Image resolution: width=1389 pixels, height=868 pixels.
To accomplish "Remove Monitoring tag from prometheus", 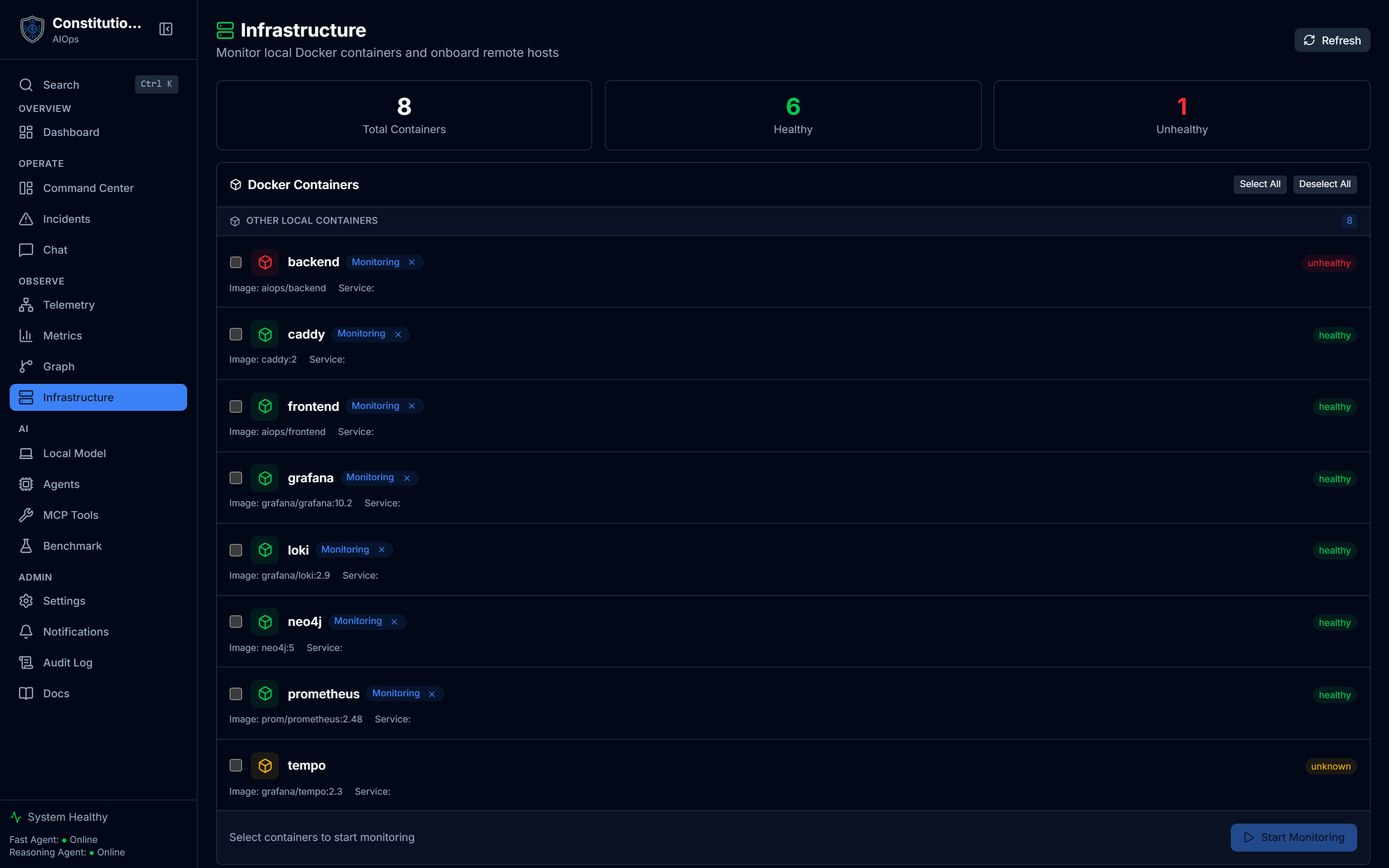I will 432,693.
